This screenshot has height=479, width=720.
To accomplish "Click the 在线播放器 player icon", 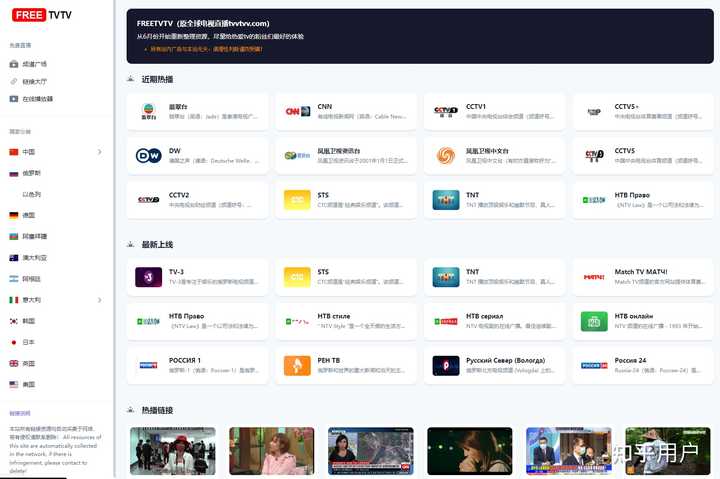I will pyautogui.click(x=14, y=99).
